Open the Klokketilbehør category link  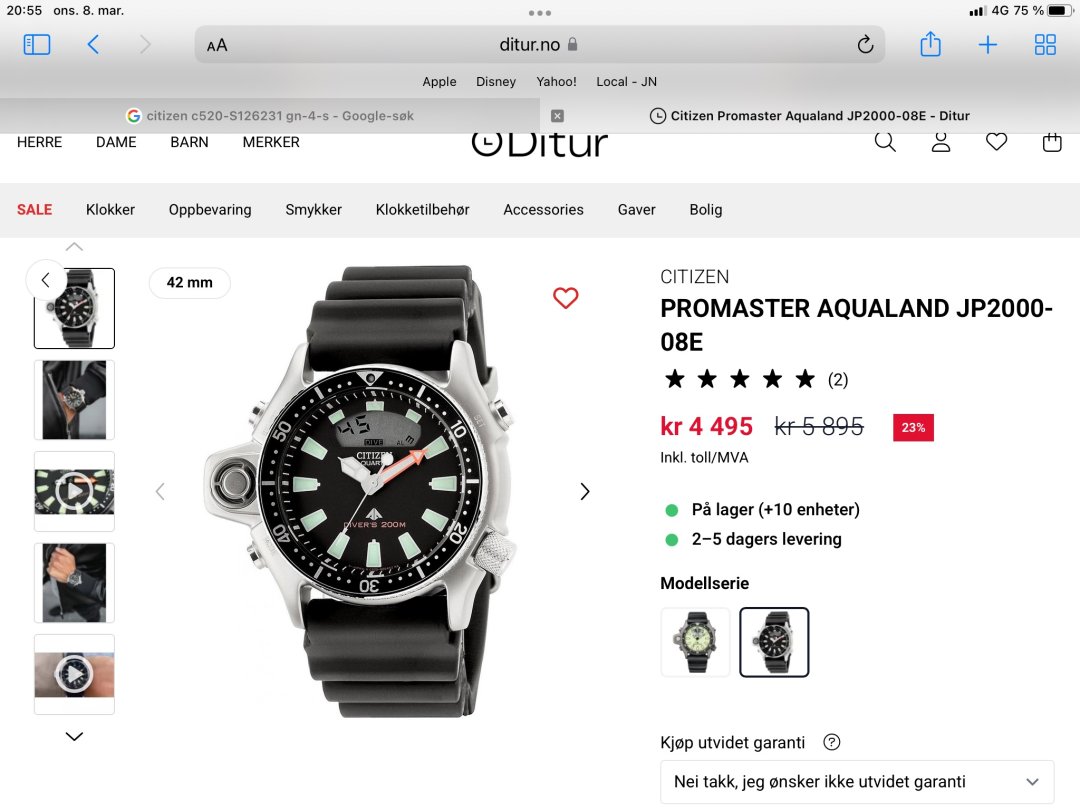pos(422,209)
